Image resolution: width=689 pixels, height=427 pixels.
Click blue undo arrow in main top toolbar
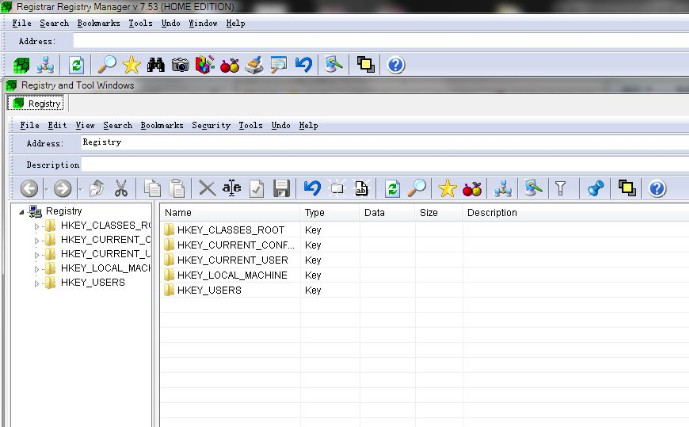coord(304,65)
